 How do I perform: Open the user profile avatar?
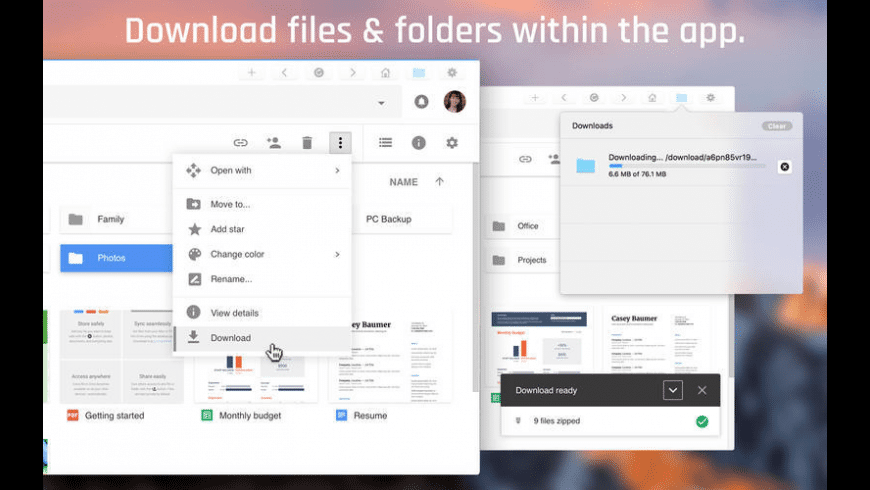(x=454, y=102)
